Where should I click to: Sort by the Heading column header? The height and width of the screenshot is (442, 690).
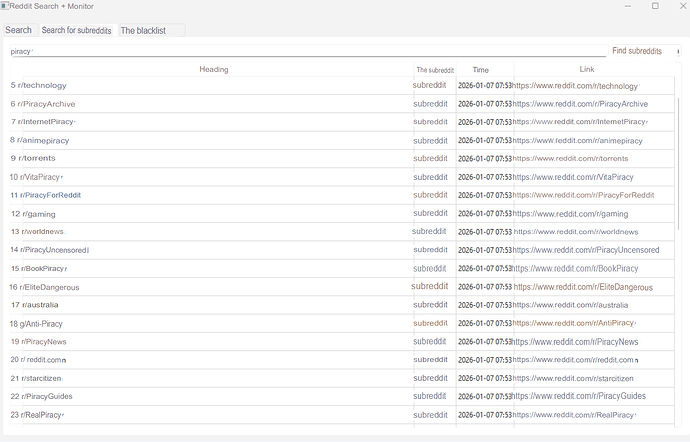pyautogui.click(x=213, y=69)
